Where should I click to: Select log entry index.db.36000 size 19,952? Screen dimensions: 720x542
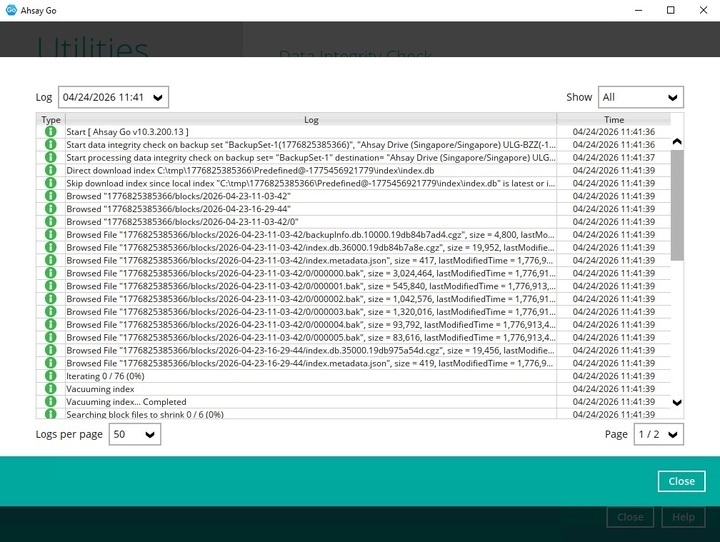pos(311,248)
